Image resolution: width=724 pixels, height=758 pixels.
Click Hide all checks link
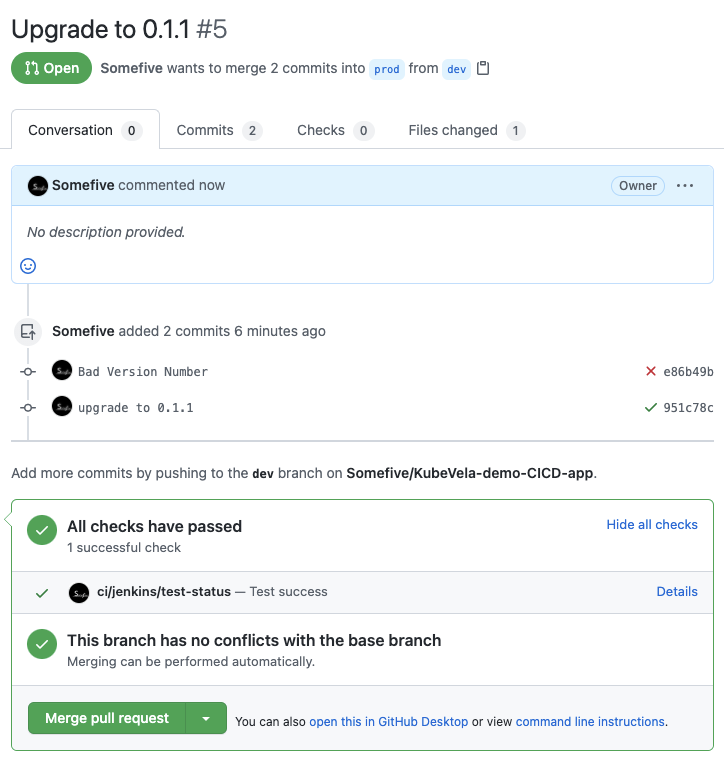pos(652,525)
